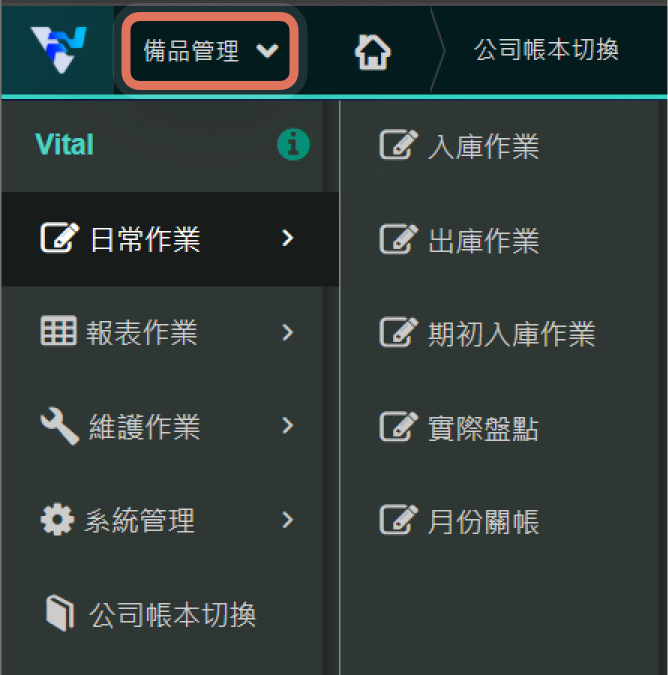This screenshot has width=668, height=675.
Task: Expand 系統管理 submenu chevron
Action: coord(288,520)
